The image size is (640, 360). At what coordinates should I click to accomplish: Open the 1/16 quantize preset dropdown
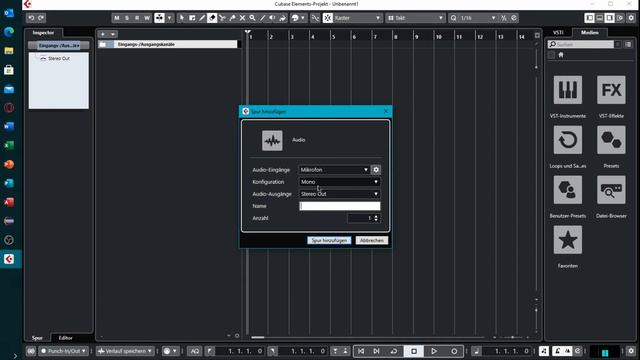click(478, 18)
